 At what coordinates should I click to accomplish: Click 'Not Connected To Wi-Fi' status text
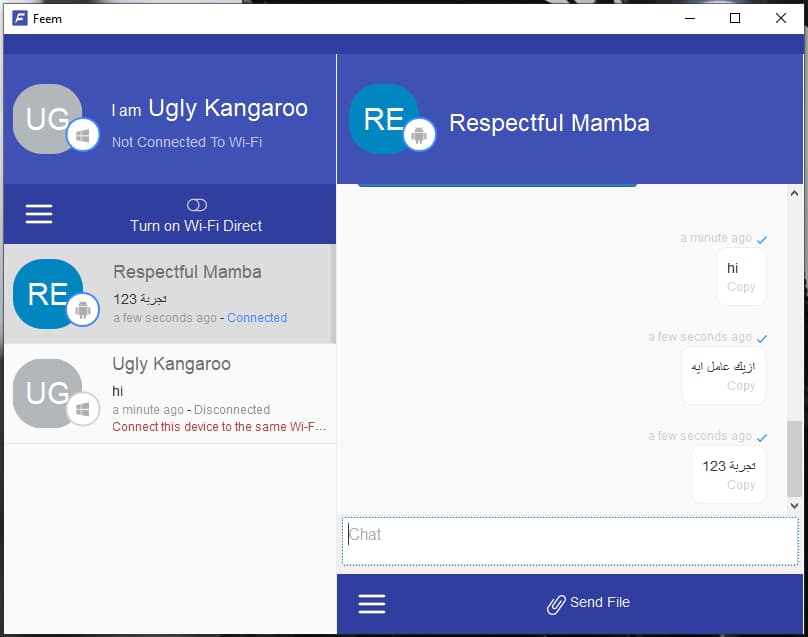pyautogui.click(x=187, y=142)
